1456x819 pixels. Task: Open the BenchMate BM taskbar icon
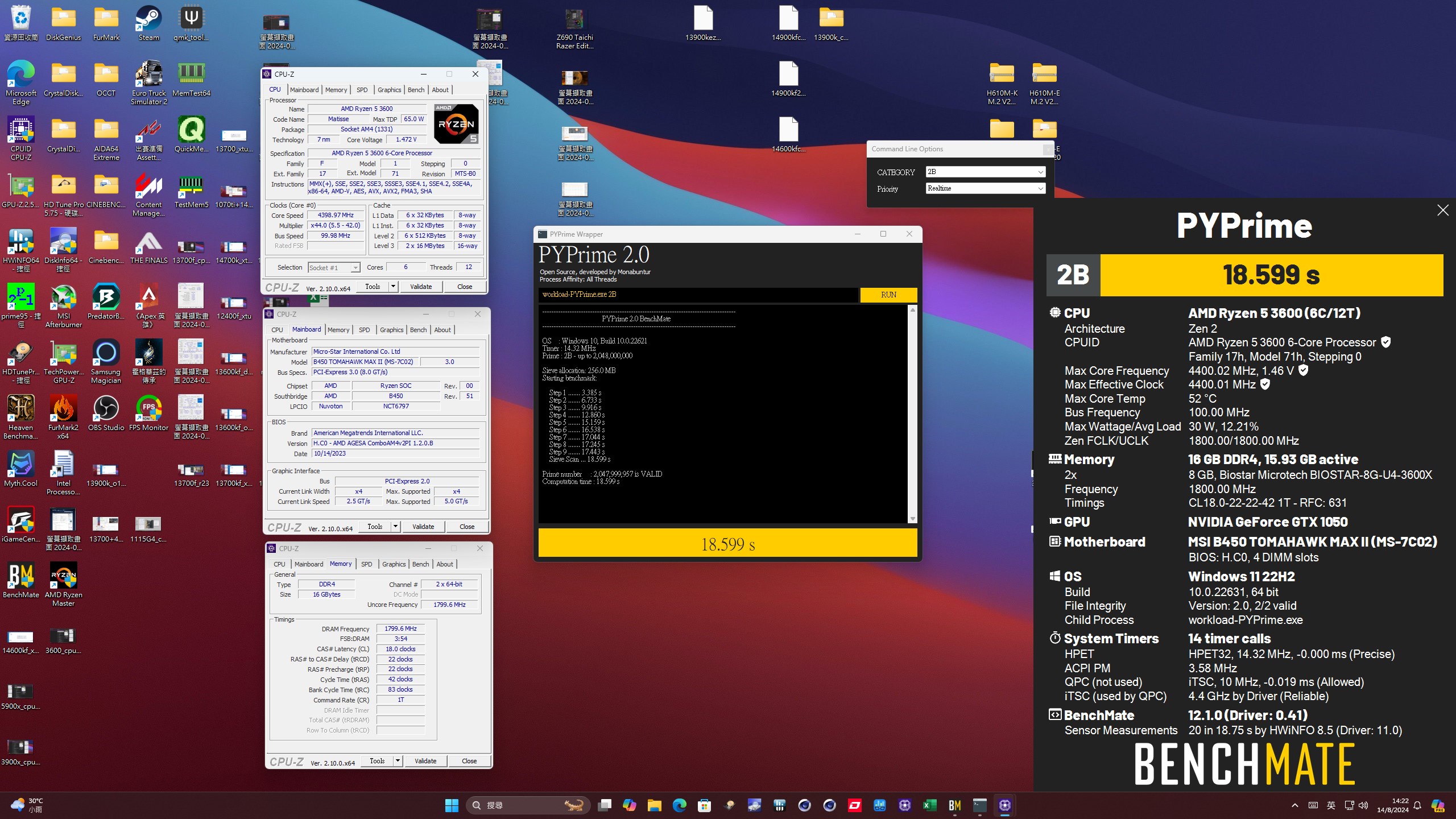pos(954,805)
